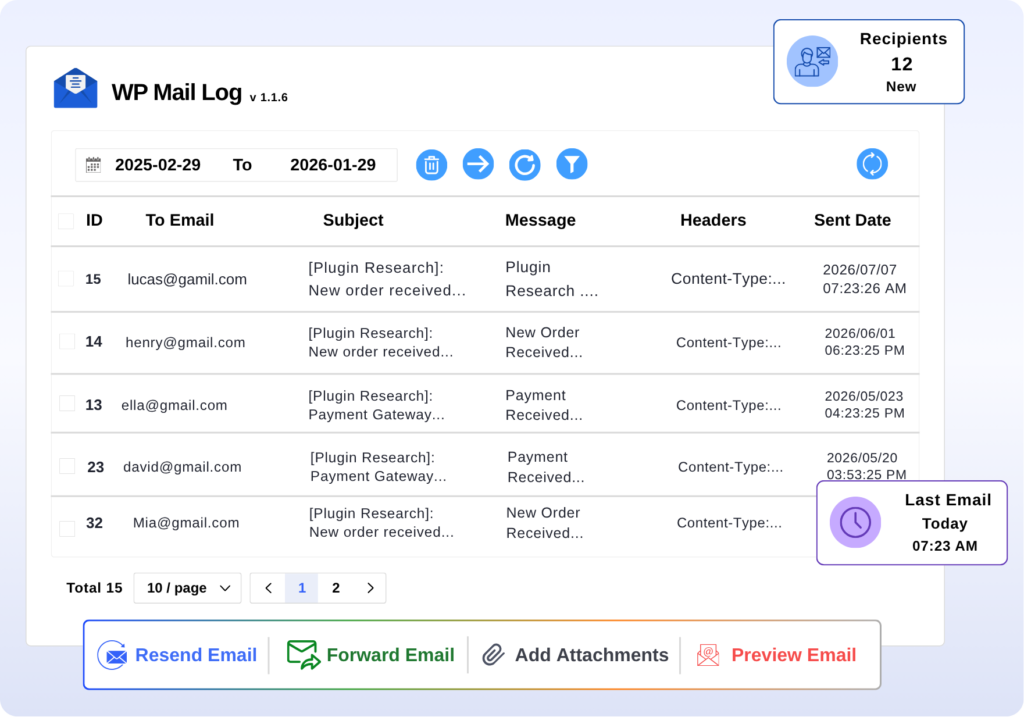Click the end date 2026-01-29 field
This screenshot has width=1024, height=717.
point(333,165)
